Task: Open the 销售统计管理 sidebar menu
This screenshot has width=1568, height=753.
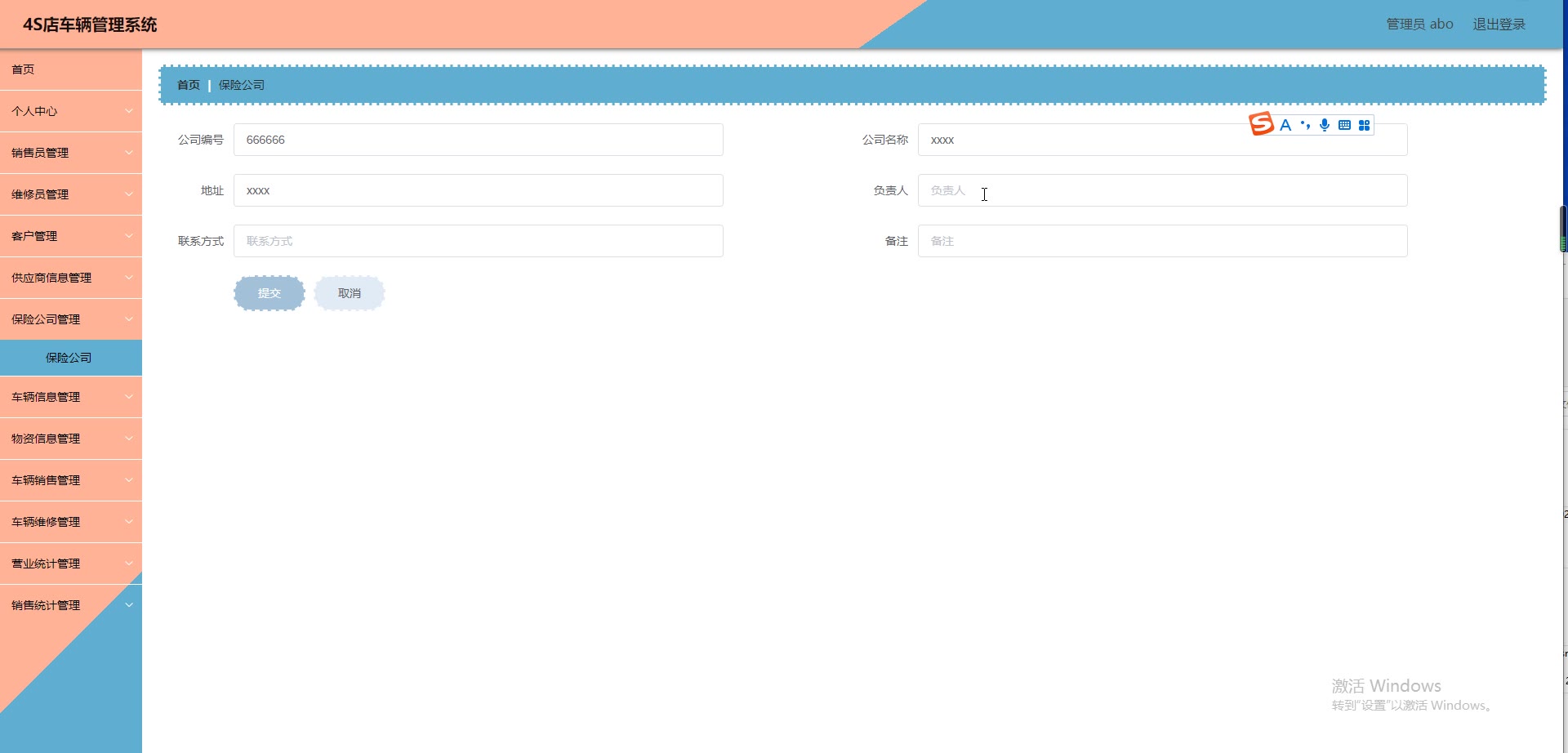Action: 71,605
